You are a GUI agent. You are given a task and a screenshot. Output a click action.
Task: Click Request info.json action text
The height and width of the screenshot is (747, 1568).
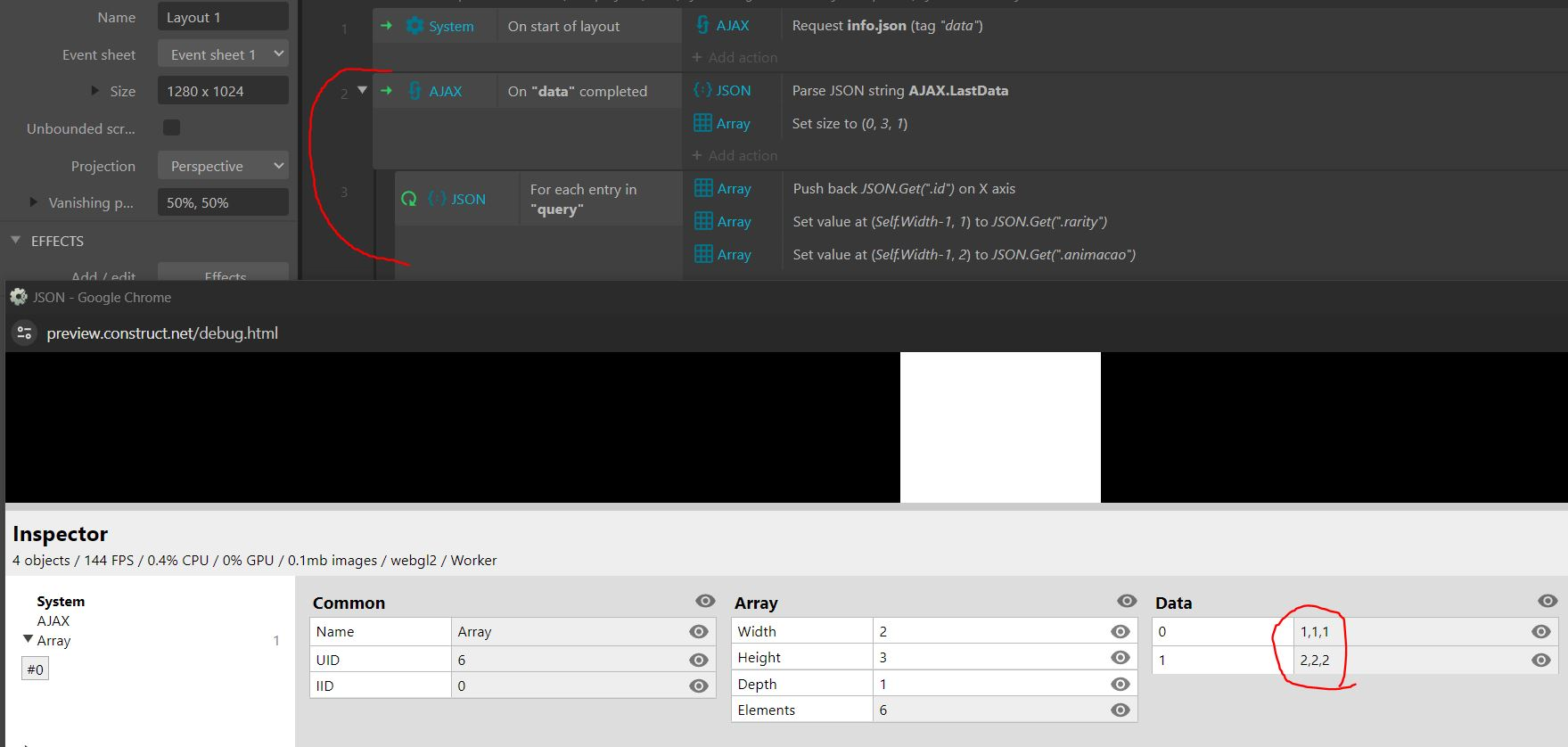887,25
